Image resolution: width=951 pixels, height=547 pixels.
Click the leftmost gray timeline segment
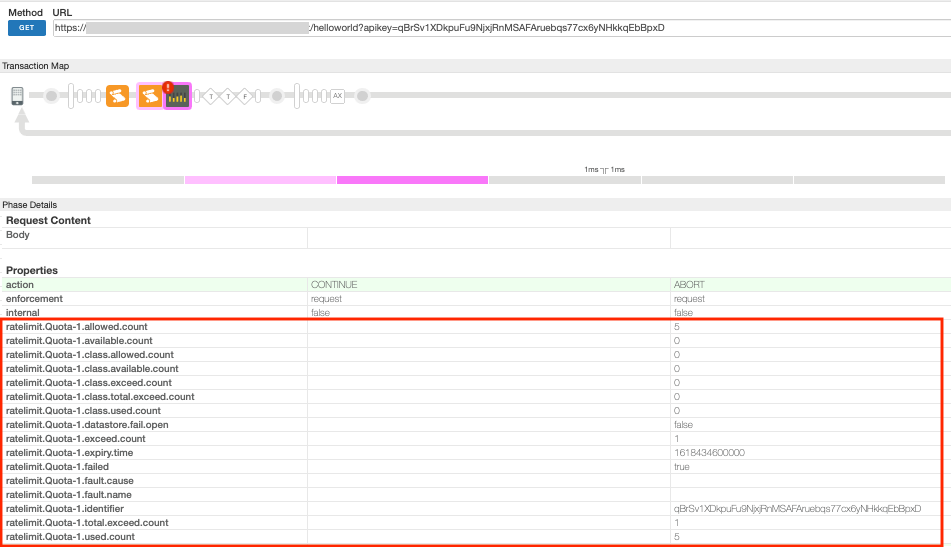point(108,180)
